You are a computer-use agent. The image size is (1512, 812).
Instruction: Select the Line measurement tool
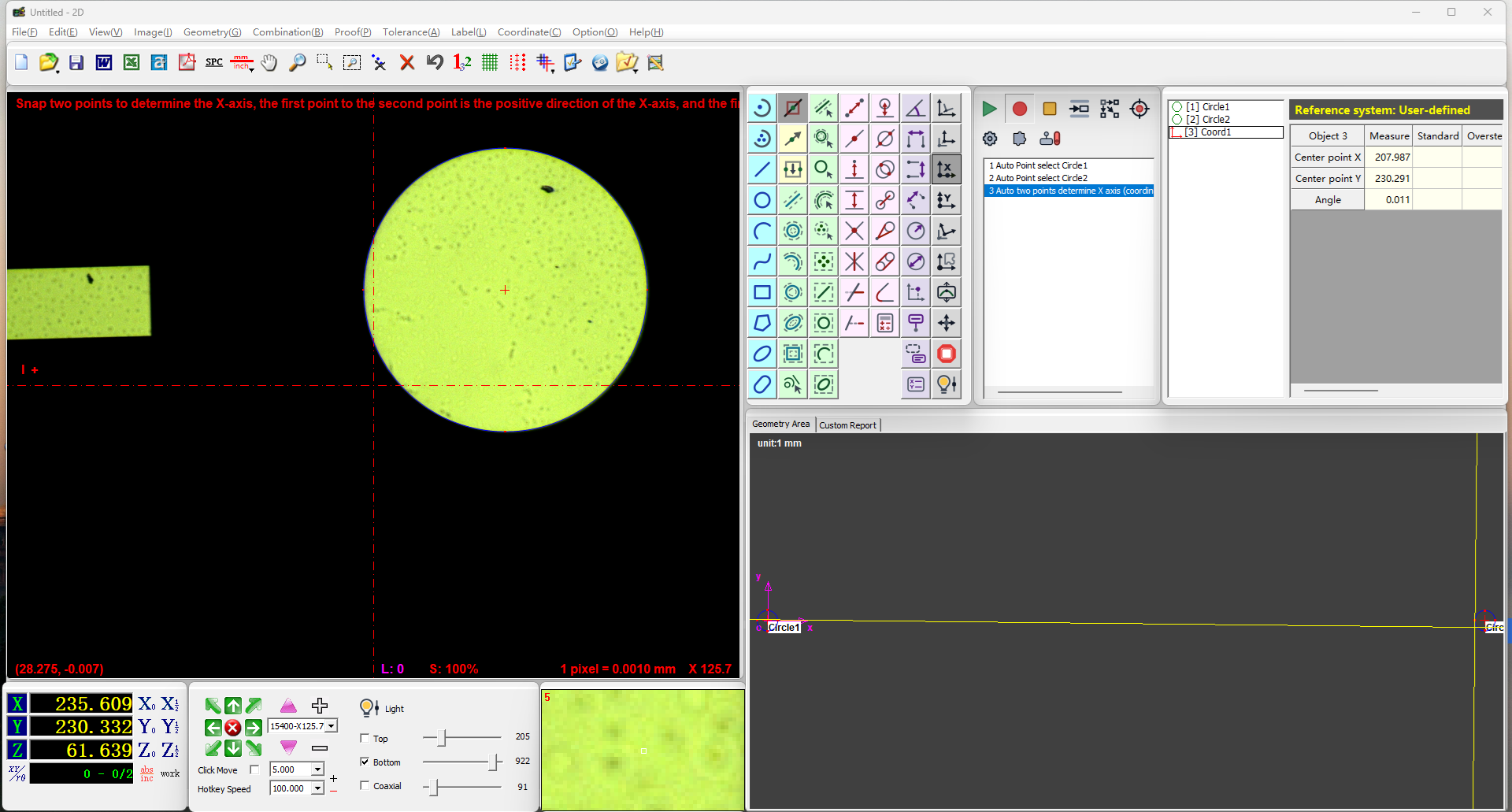tap(762, 169)
